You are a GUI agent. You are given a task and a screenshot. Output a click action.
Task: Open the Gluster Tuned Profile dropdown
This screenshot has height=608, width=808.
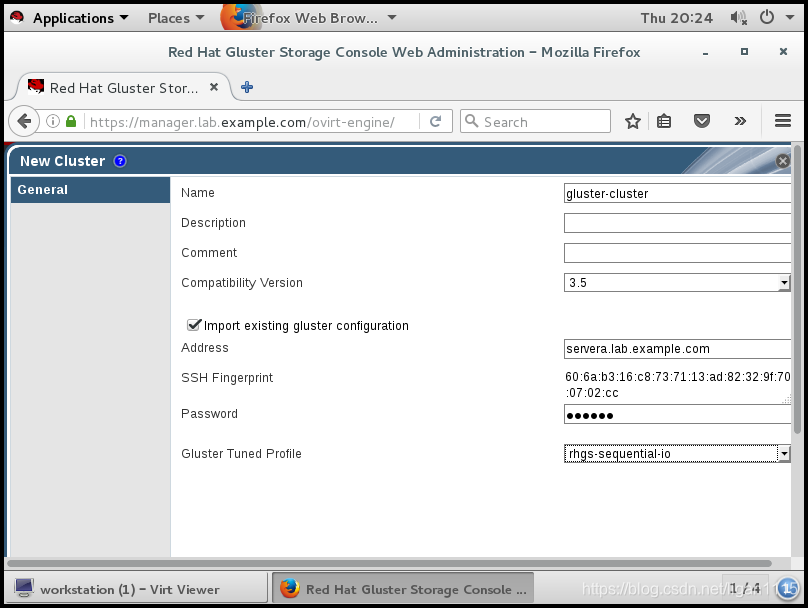coord(677,453)
